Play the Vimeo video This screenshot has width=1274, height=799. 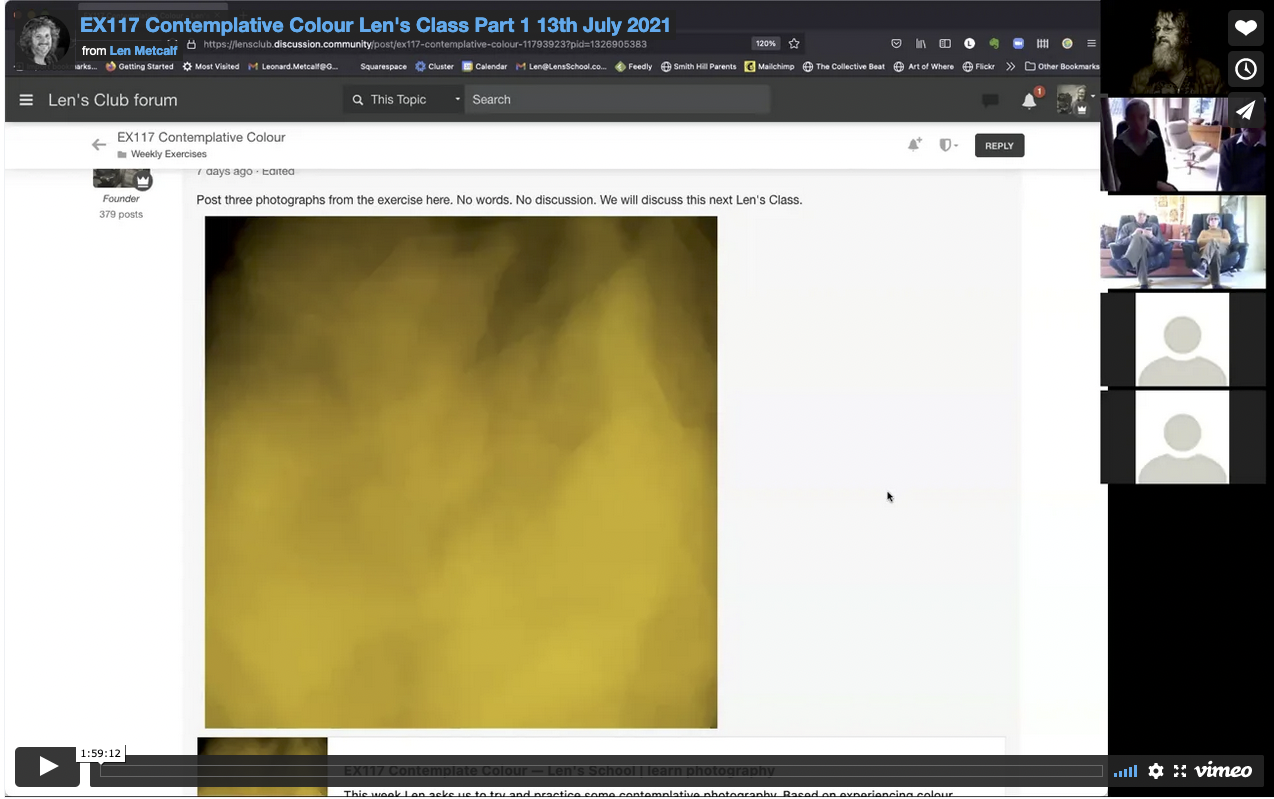tap(47, 767)
